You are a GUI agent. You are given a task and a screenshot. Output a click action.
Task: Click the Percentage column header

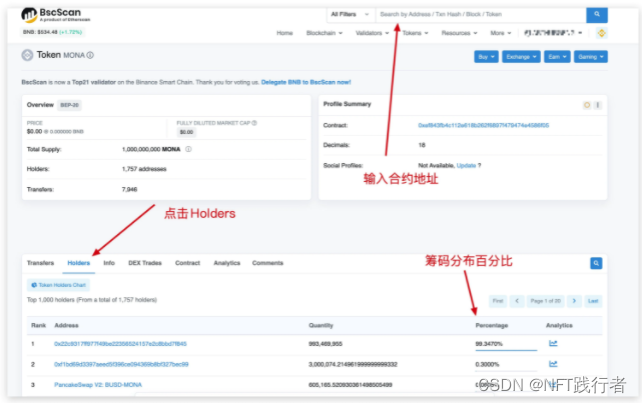click(x=491, y=326)
